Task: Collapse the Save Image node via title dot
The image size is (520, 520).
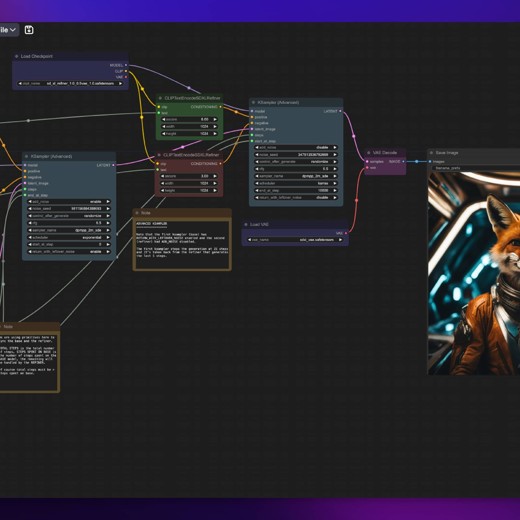Action: [431, 153]
